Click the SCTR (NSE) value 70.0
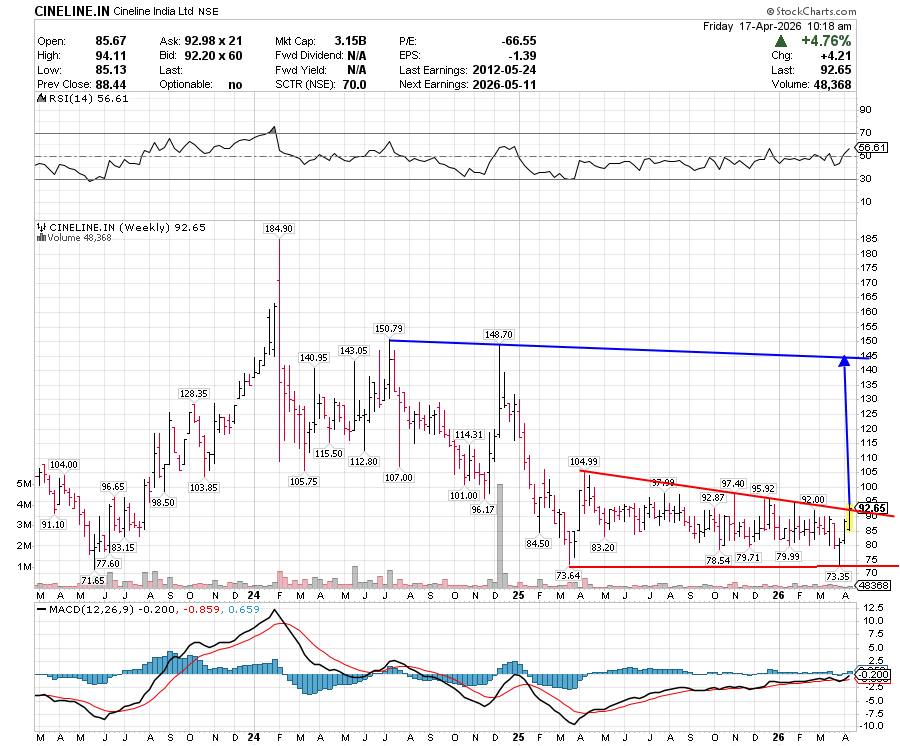900x746 pixels. pyautogui.click(x=355, y=84)
